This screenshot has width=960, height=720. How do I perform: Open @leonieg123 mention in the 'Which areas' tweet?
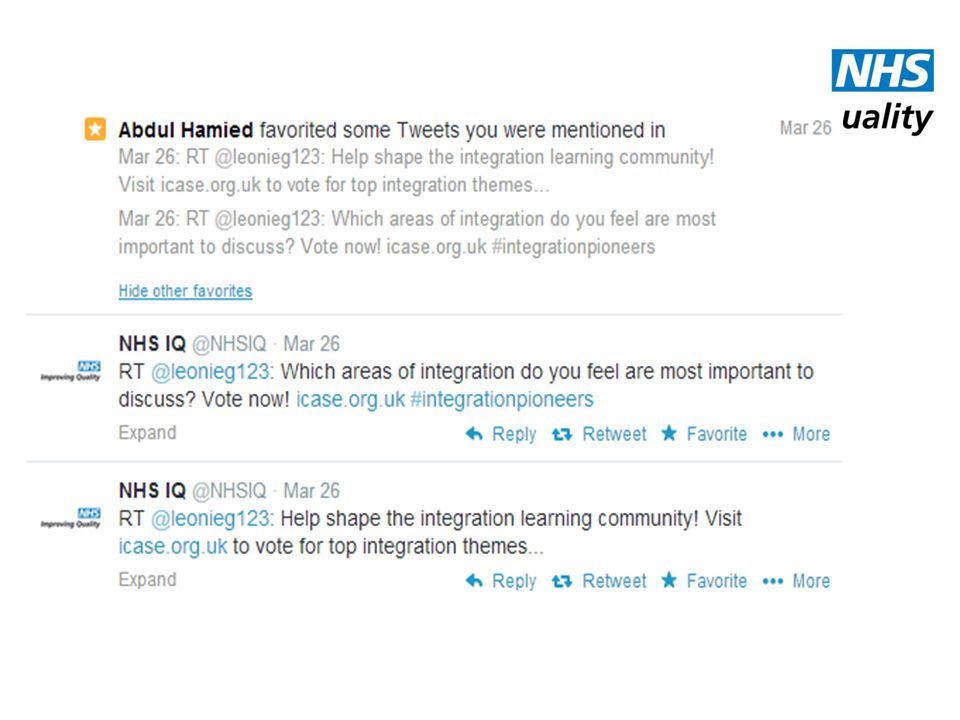(211, 372)
